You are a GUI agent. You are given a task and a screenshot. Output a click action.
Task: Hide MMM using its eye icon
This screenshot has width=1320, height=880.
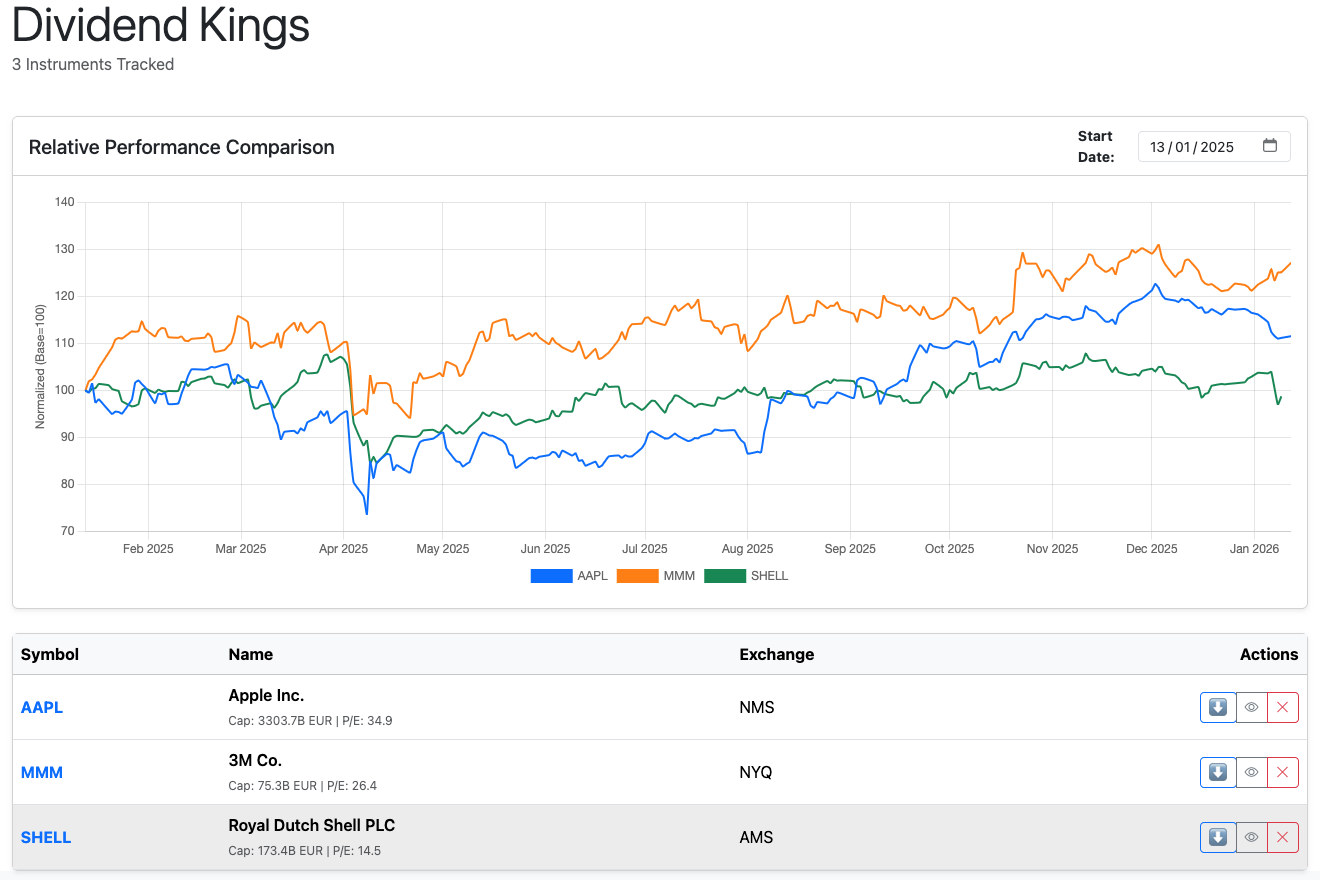click(1251, 772)
